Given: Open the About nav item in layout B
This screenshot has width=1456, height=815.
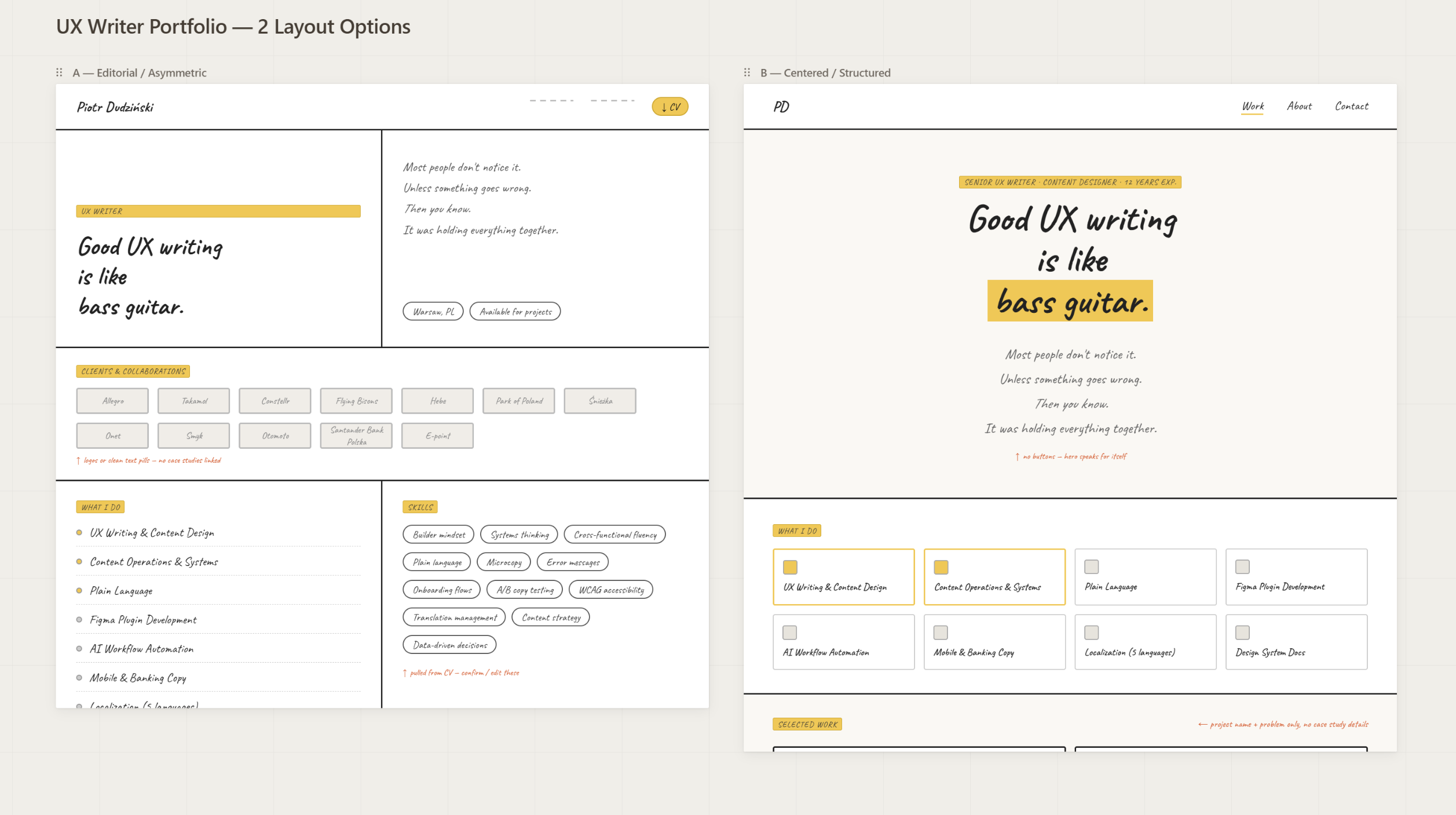Looking at the screenshot, I should (1299, 106).
